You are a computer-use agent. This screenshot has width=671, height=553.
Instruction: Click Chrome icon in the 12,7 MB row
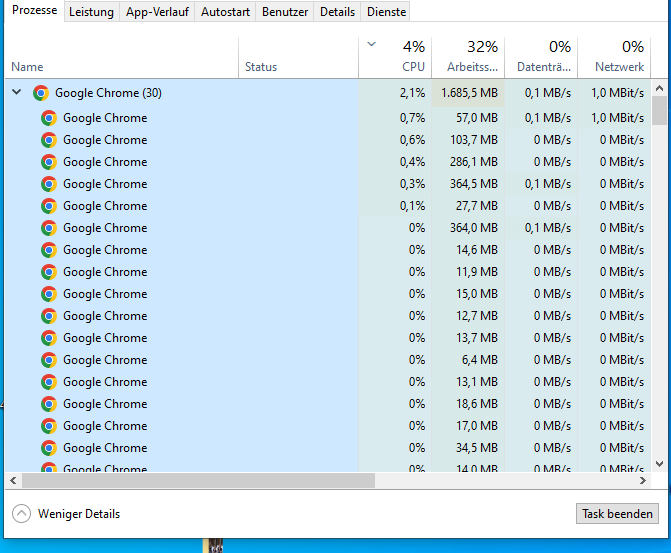tap(49, 316)
